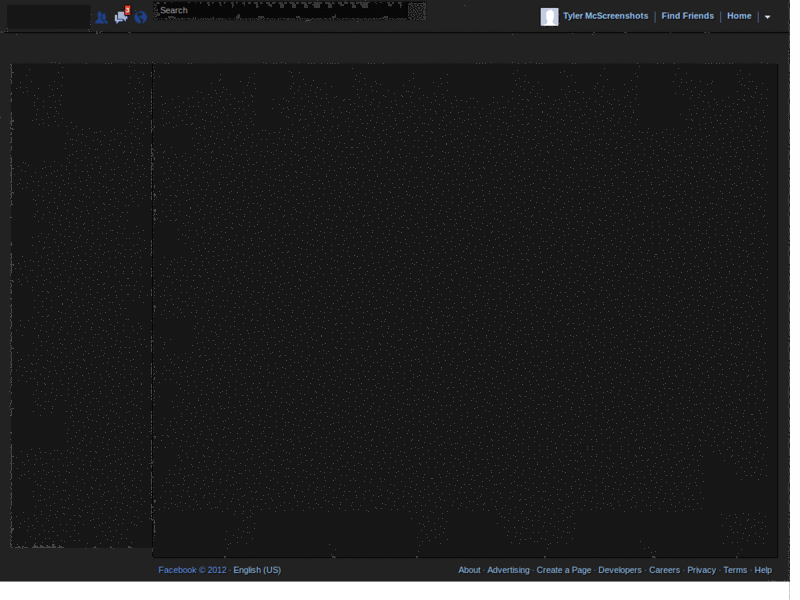Click the Facebook © 2012 footer link
The height and width of the screenshot is (600, 800).
(x=192, y=570)
